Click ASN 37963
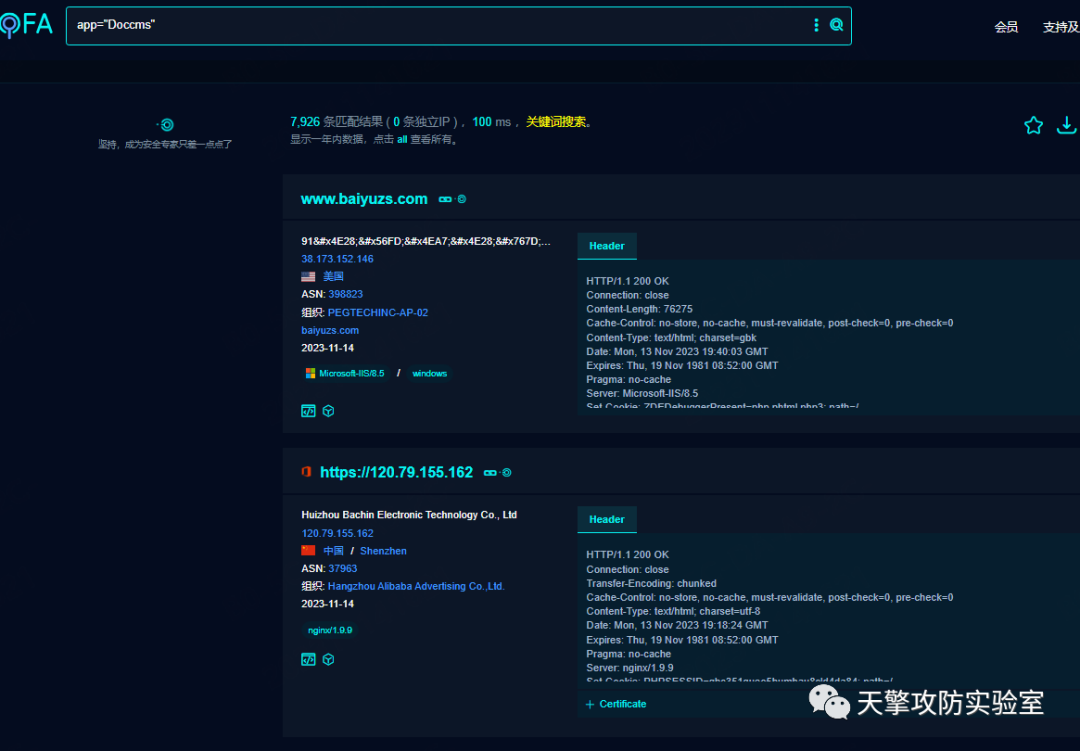The width and height of the screenshot is (1080, 751). click(x=342, y=568)
